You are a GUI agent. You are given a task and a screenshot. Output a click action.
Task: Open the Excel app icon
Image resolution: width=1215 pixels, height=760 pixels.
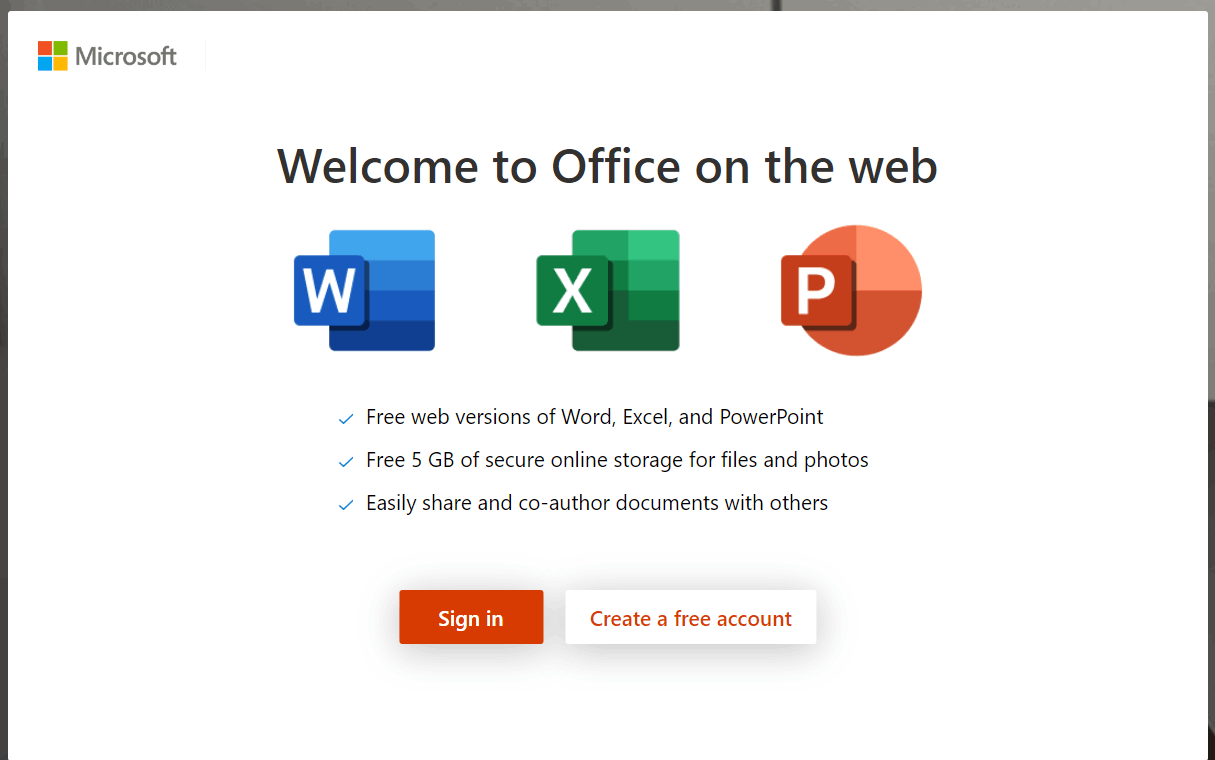pyautogui.click(x=608, y=290)
